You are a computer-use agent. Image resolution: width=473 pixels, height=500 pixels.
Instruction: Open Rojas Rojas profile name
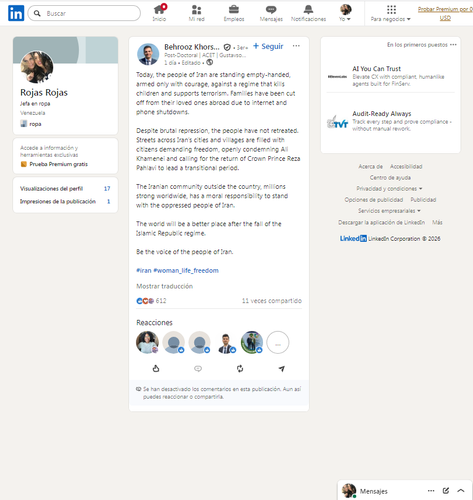[44, 92]
